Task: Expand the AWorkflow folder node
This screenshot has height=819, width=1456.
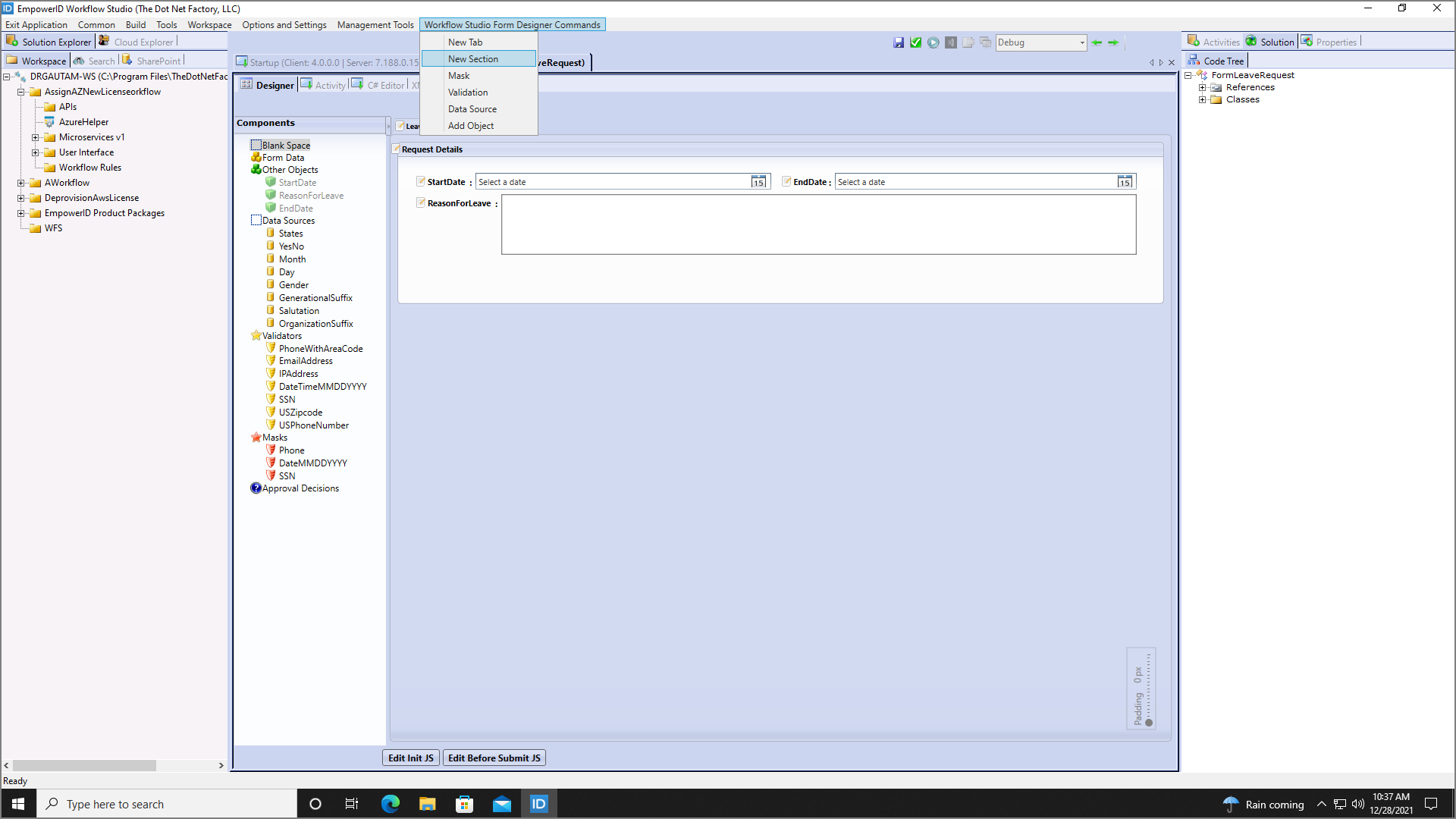Action: (x=21, y=183)
